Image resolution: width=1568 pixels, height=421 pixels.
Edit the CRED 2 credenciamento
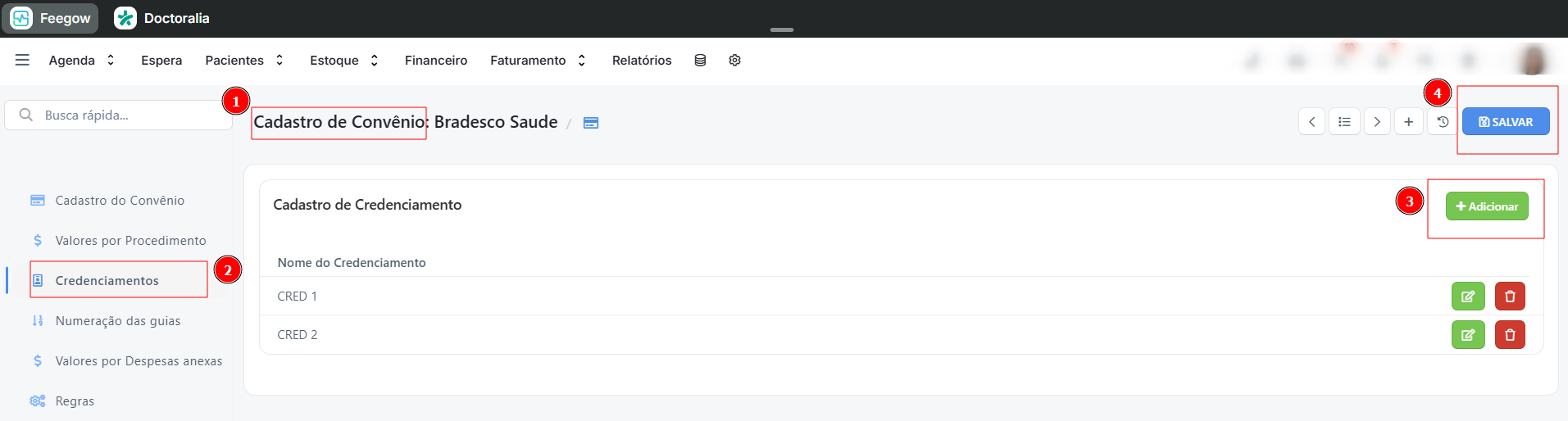tap(1468, 335)
